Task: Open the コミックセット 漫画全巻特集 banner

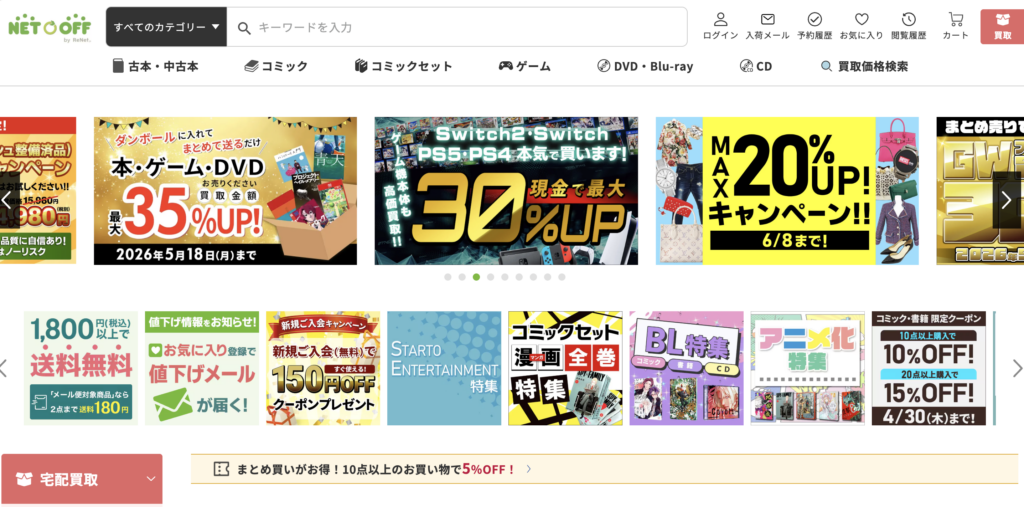Action: pos(566,368)
